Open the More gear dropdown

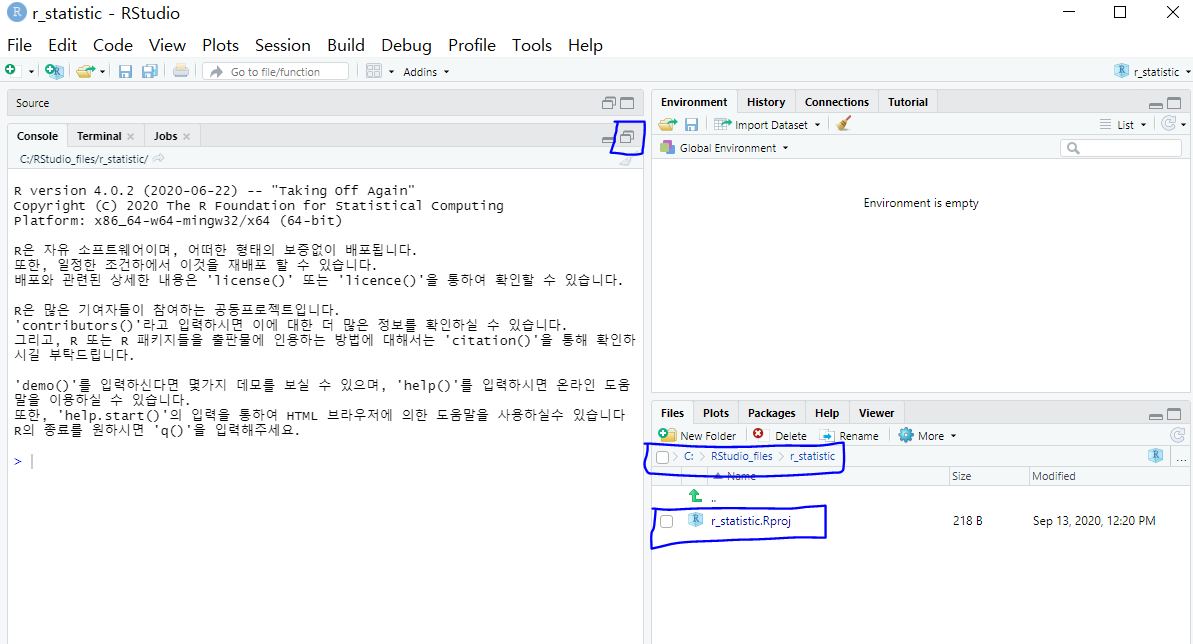tap(927, 435)
